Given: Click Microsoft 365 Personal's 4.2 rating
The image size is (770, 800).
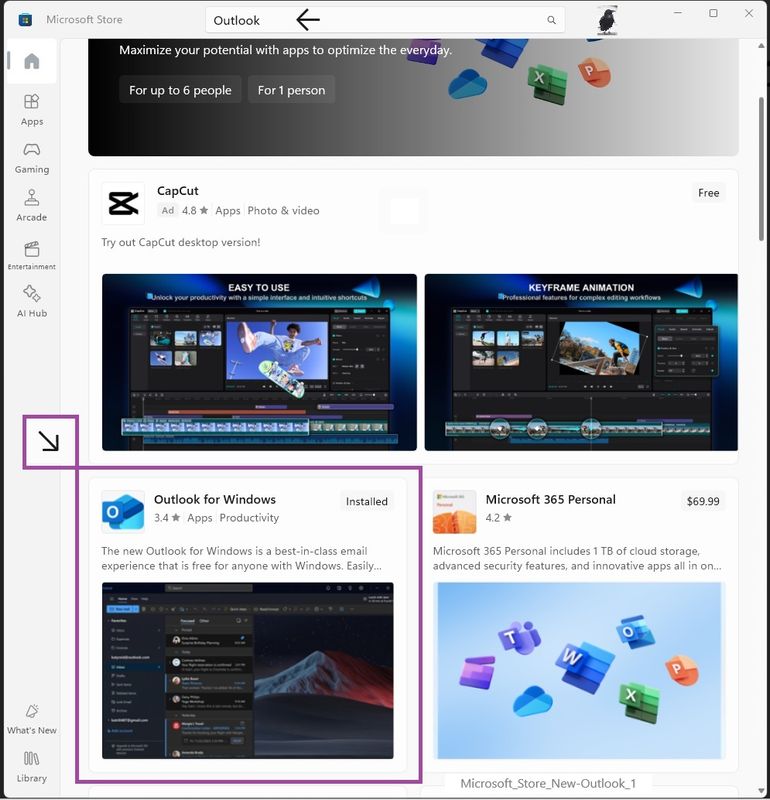Looking at the screenshot, I should click(499, 517).
